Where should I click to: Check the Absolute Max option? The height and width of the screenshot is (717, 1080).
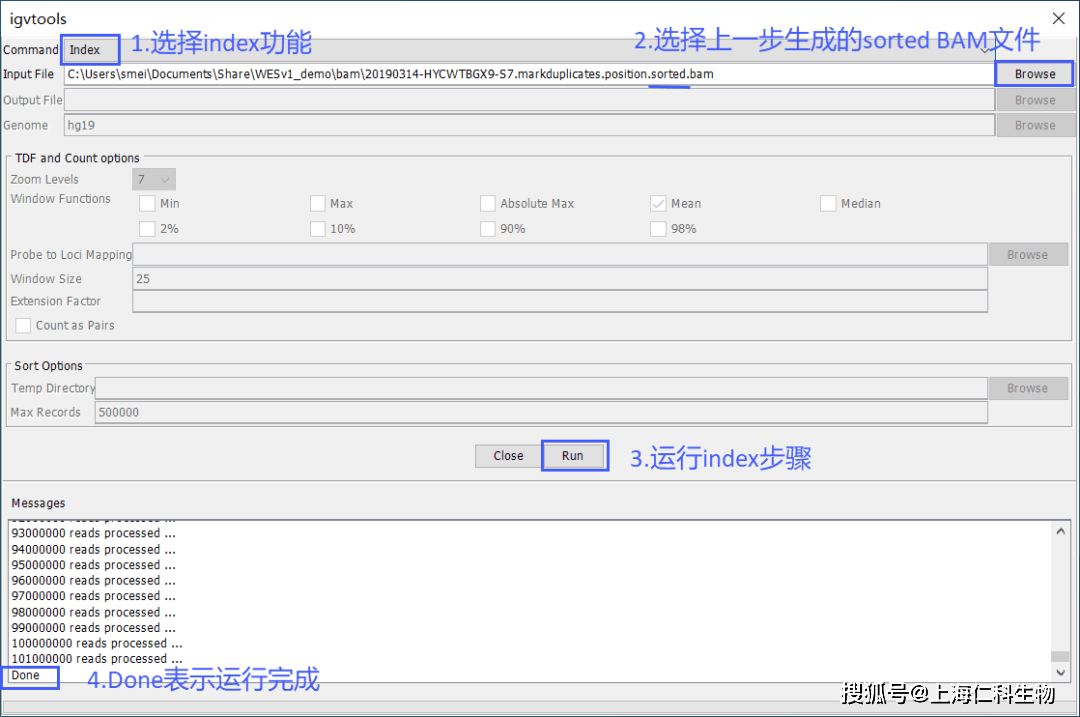click(x=487, y=203)
